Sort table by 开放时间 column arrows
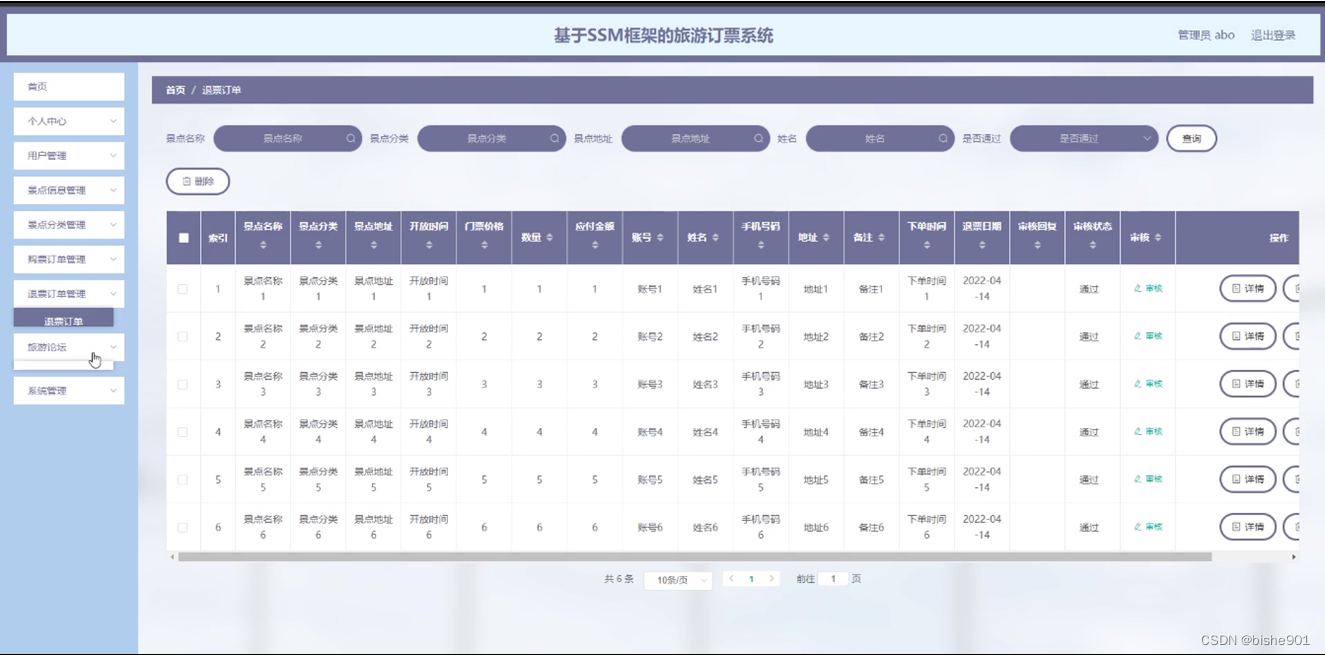The height and width of the screenshot is (655, 1325). [429, 245]
